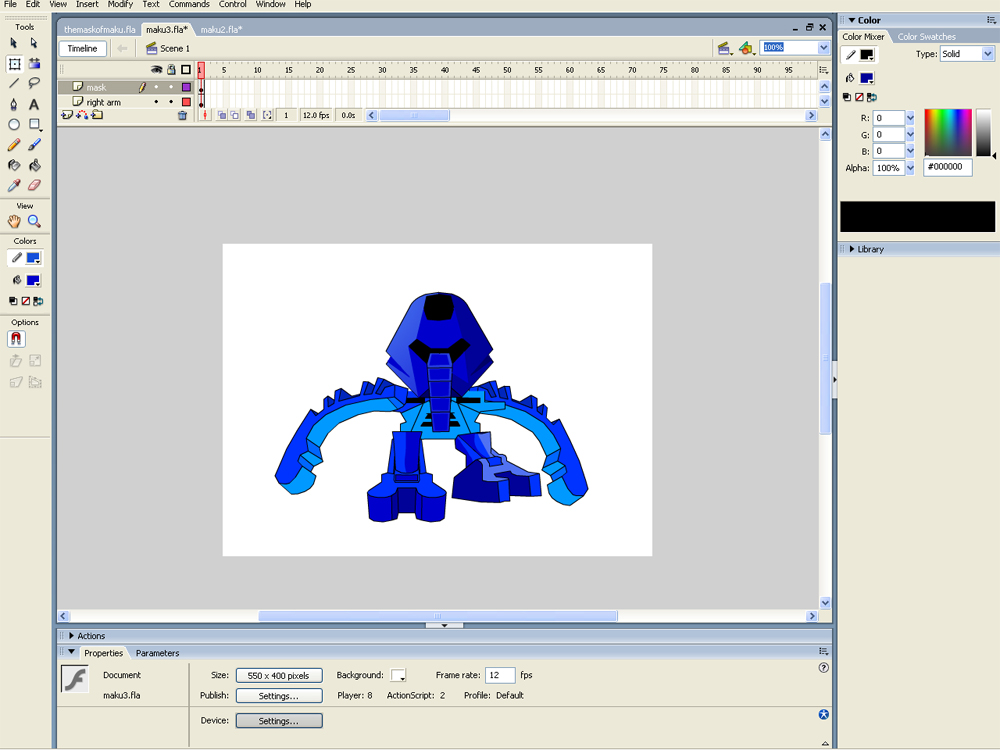
Task: Click the Paint Bucket tool
Action: (x=34, y=165)
